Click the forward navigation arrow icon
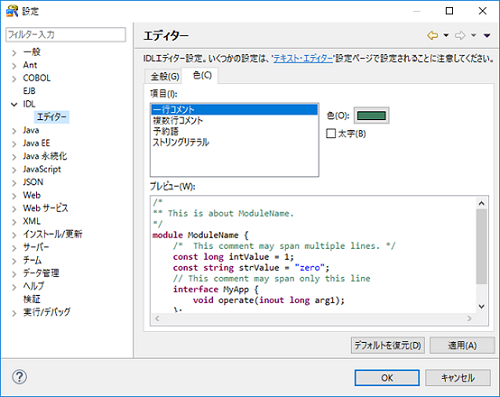 460,35
